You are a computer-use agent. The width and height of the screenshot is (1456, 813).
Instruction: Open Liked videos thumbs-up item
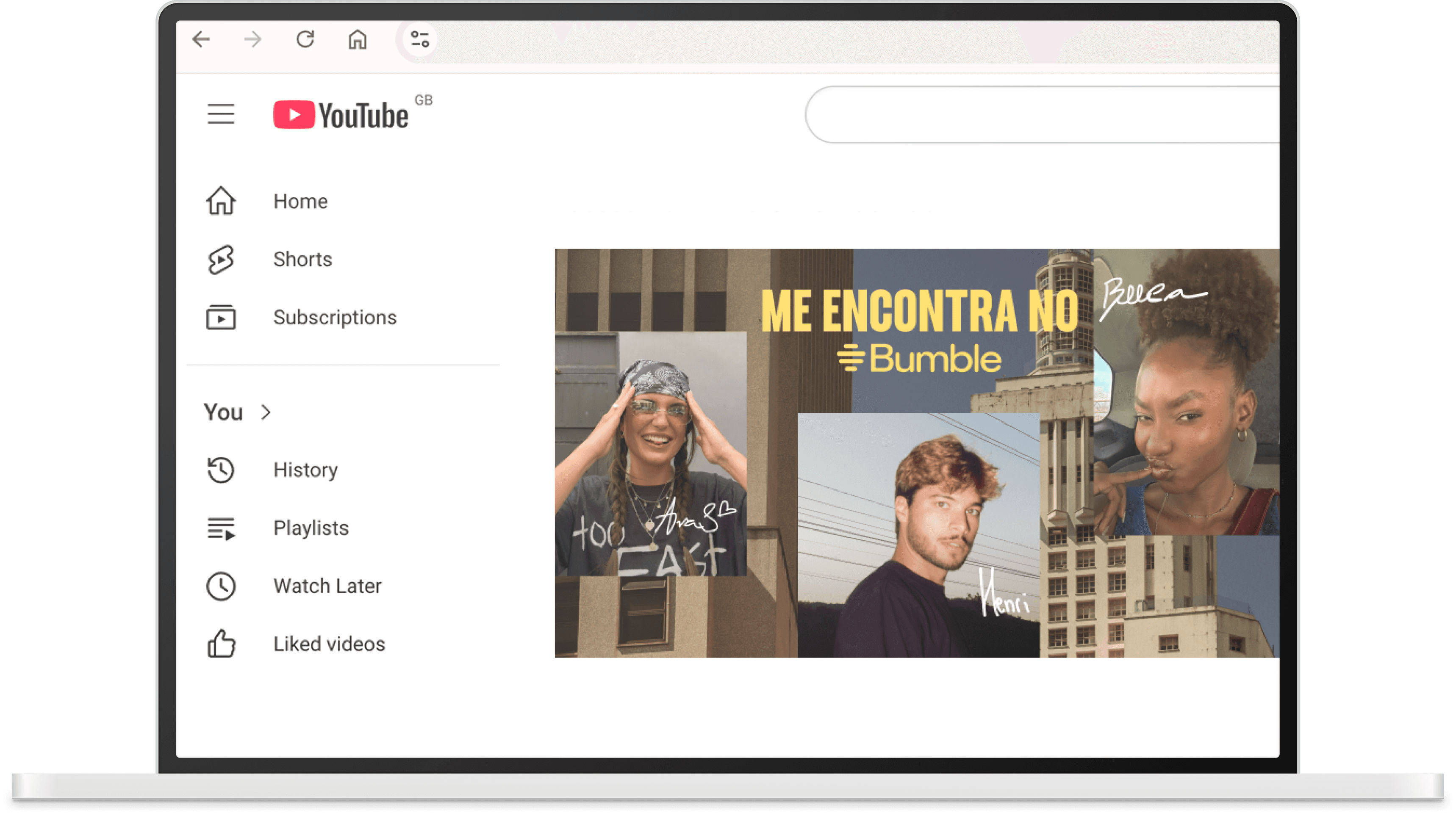click(x=329, y=644)
